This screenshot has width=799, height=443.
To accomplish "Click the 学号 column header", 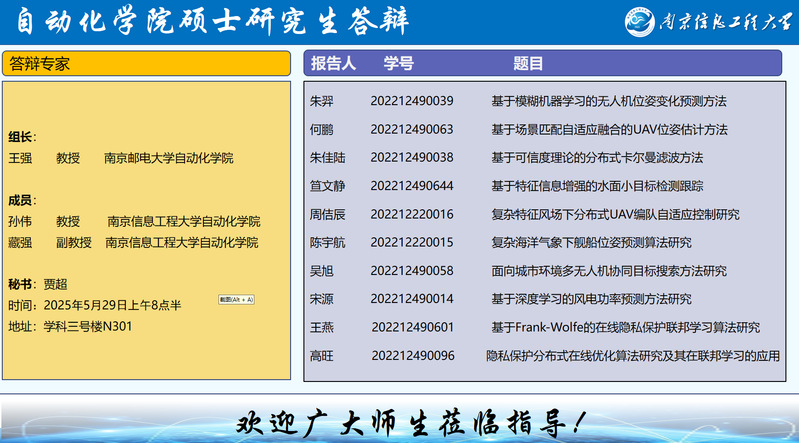I will (x=398, y=64).
